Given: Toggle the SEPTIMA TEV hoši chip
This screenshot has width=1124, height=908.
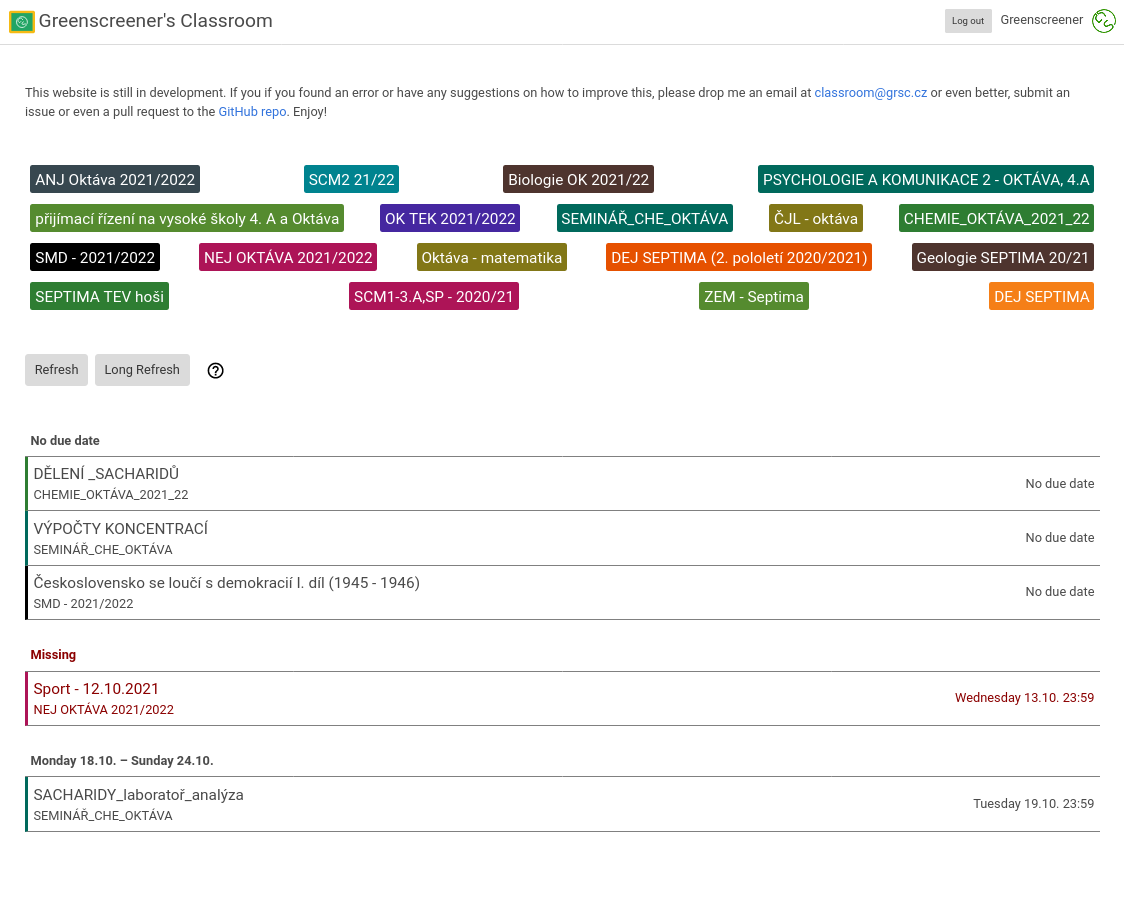Looking at the screenshot, I should pos(99,296).
